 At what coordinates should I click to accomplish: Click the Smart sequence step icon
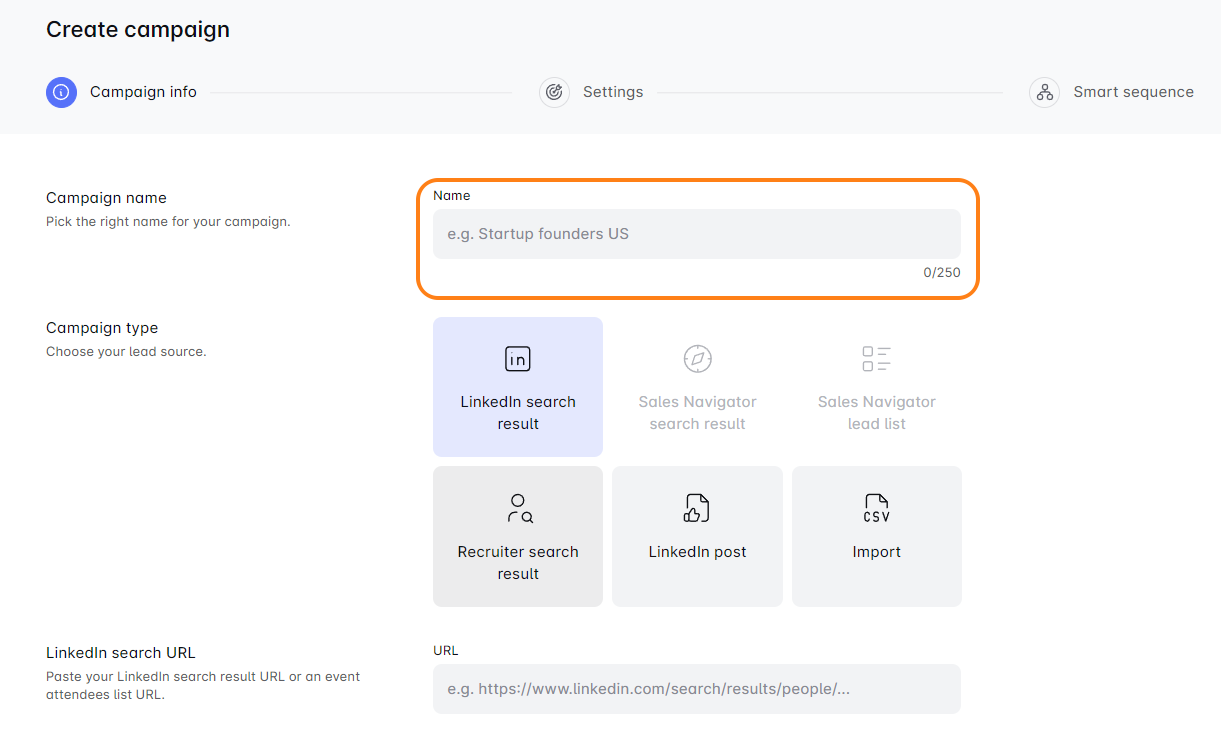(1044, 92)
